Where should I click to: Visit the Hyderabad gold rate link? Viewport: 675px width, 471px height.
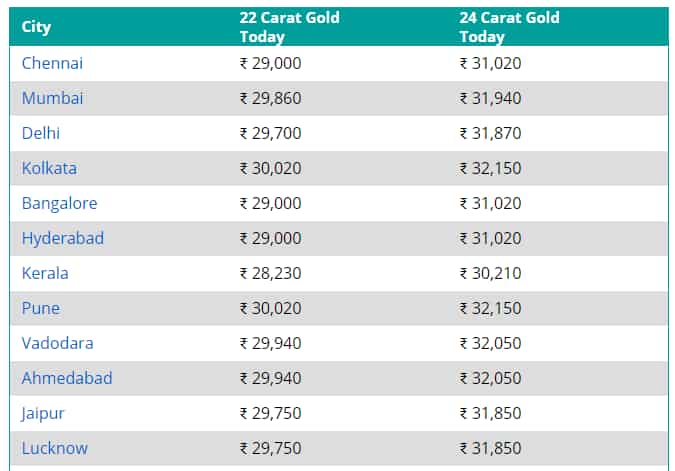(63, 238)
